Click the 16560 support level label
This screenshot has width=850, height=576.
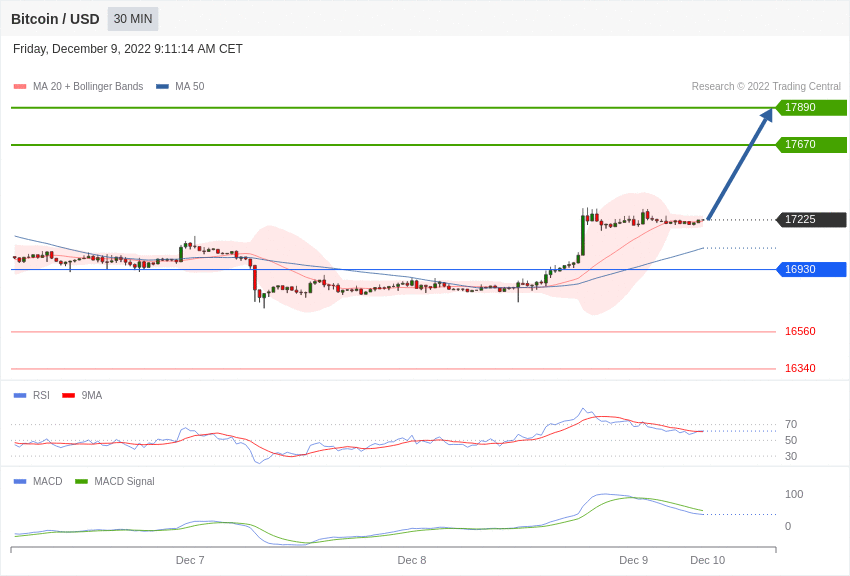click(800, 332)
